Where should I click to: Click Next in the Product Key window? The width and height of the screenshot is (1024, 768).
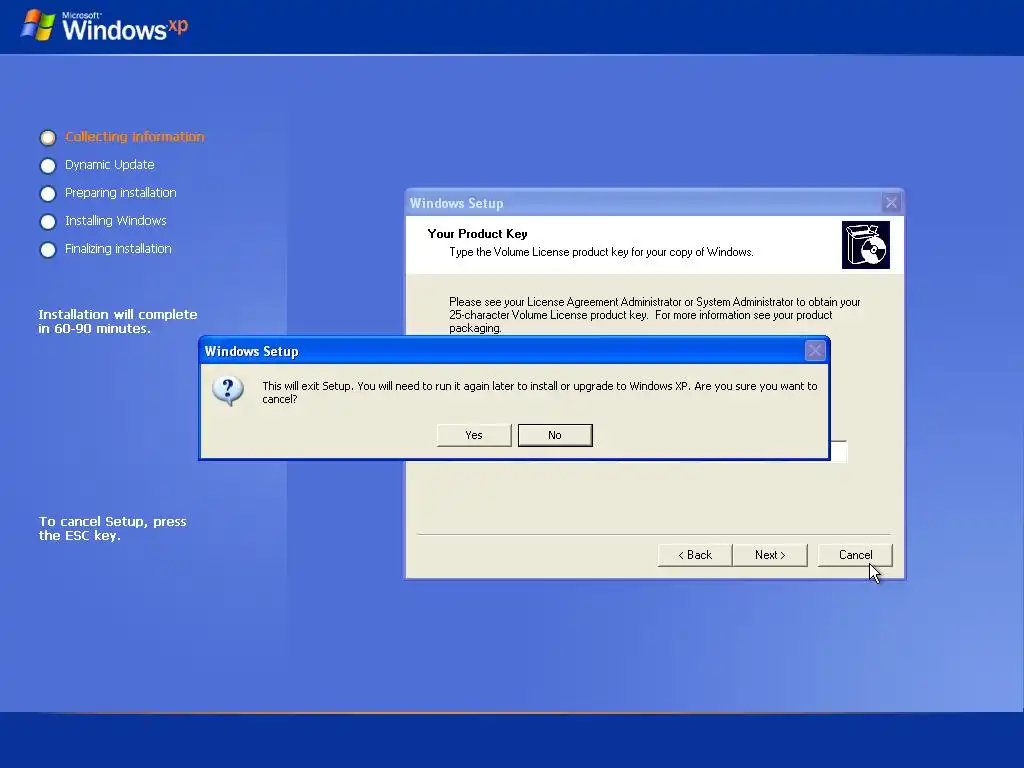(770, 554)
